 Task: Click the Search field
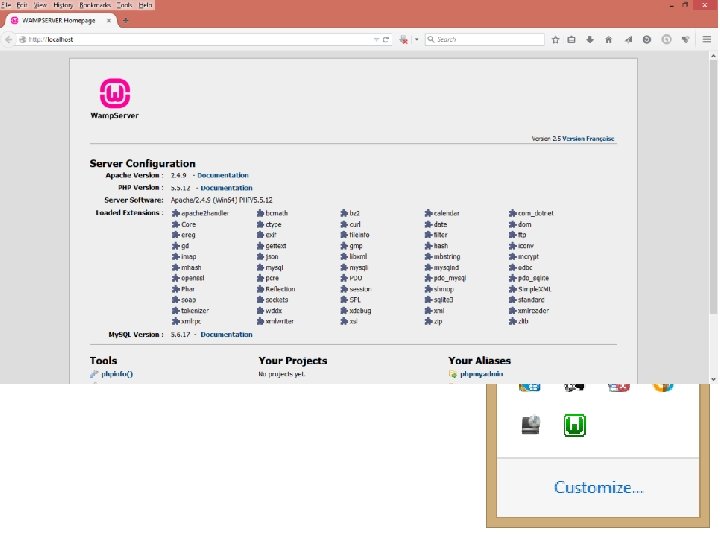[x=485, y=39]
